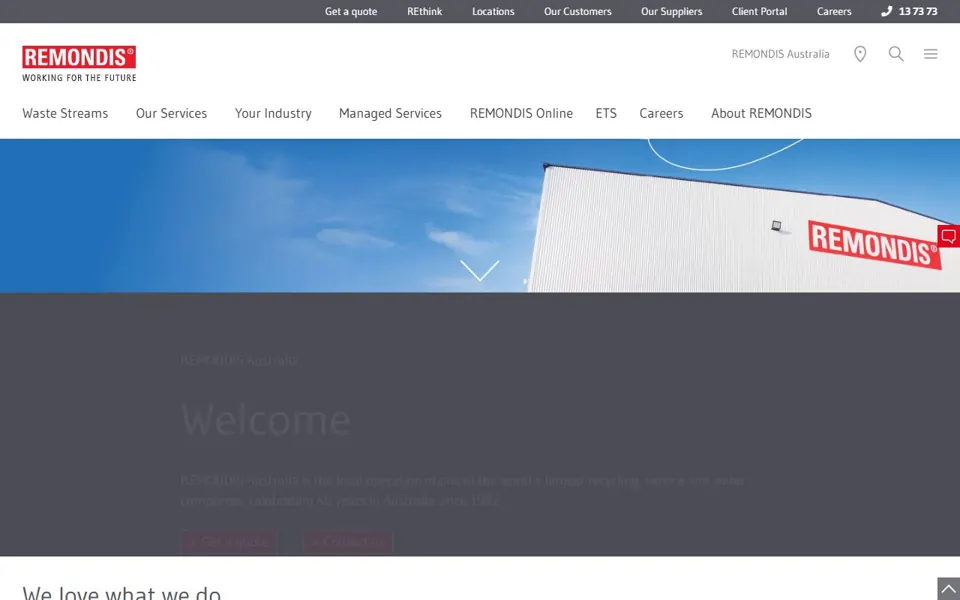
Task: Open Careers in the top utility bar
Action: pyautogui.click(x=834, y=11)
